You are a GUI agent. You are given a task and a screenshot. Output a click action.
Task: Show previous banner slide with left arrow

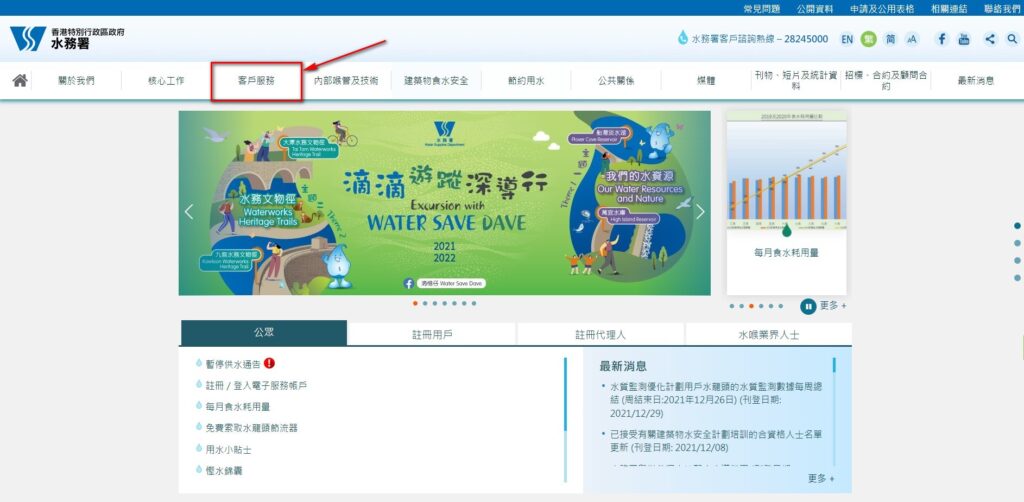coord(189,212)
